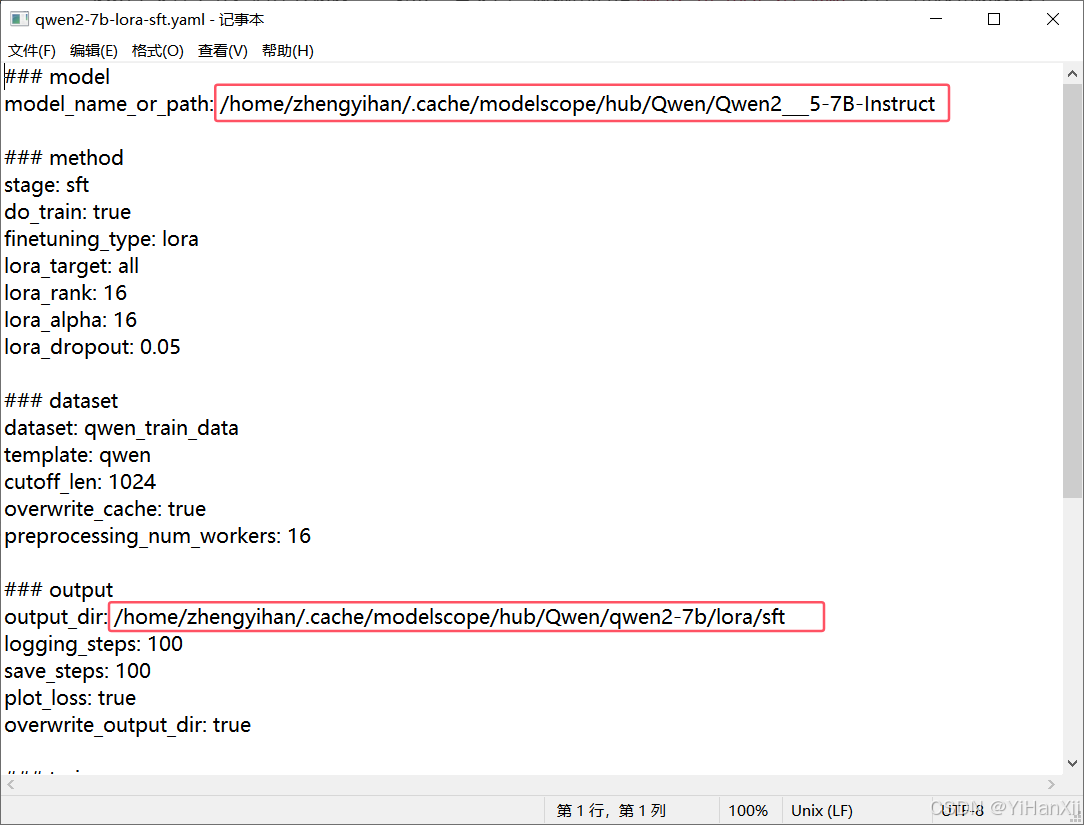Click the 'lora_rank: 16' line
Screen dimensions: 1084x825
[x=65, y=293]
